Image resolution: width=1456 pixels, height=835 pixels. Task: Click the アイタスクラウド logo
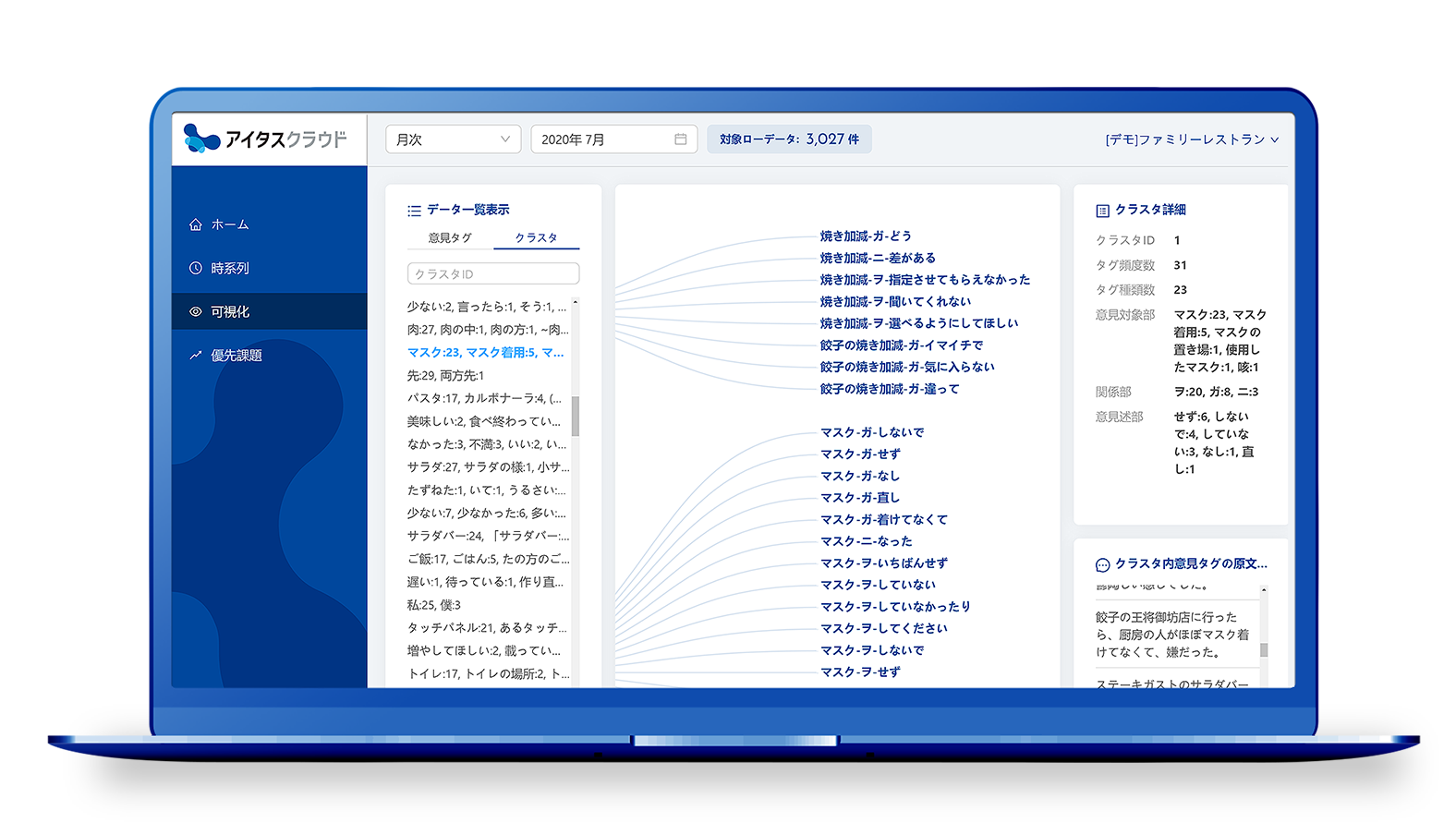[265, 139]
